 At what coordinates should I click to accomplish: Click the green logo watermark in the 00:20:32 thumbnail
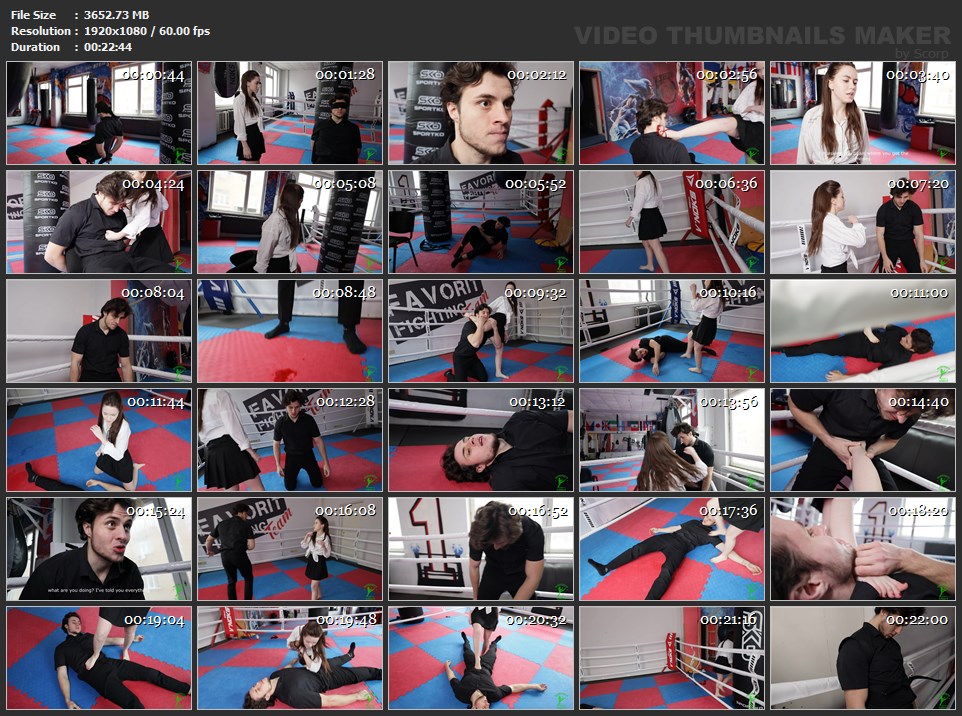tap(562, 700)
